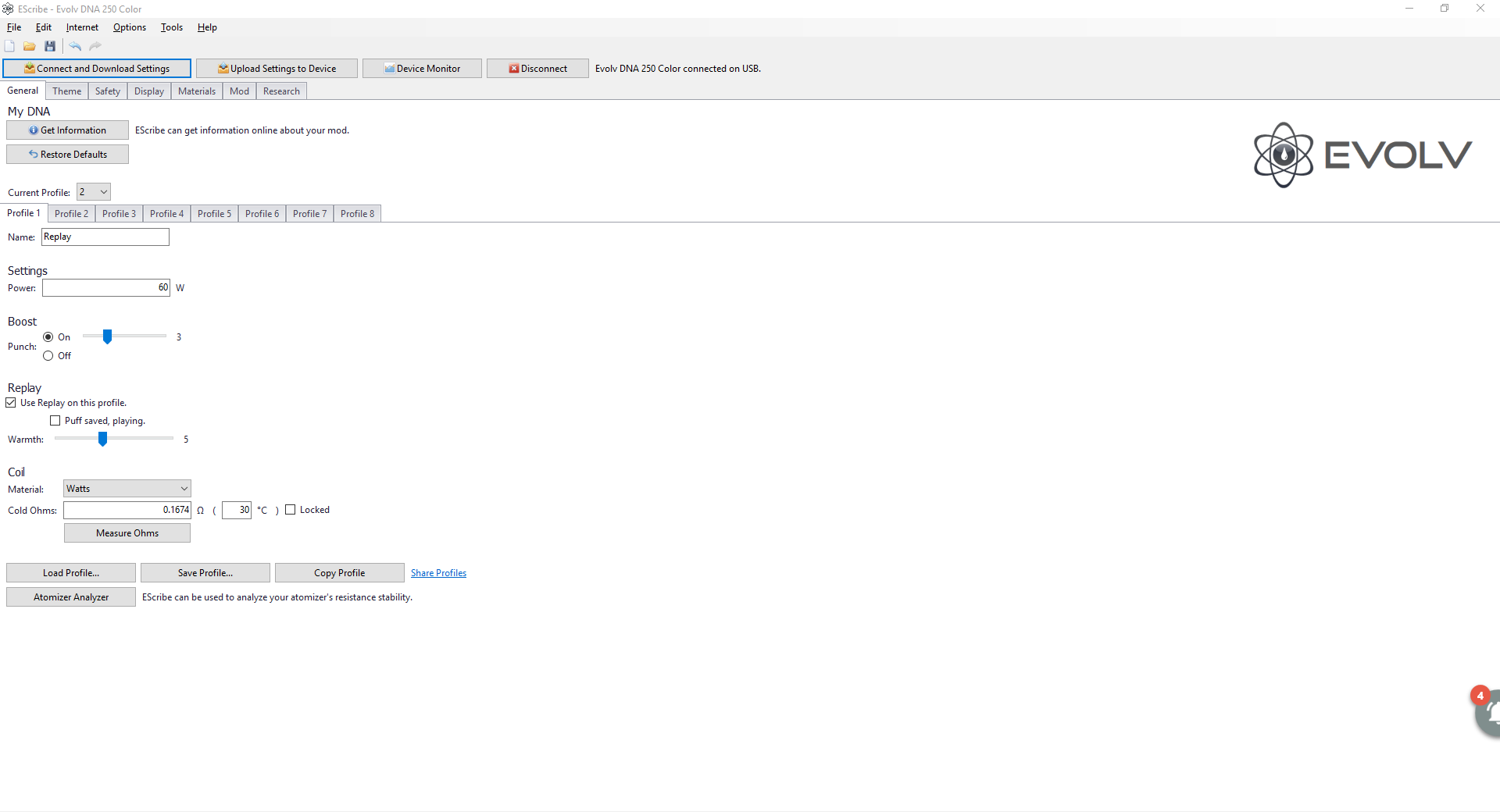This screenshot has height=812, width=1500.
Task: Enable the Locked checkbox for Cold Ohms
Action: click(291, 510)
